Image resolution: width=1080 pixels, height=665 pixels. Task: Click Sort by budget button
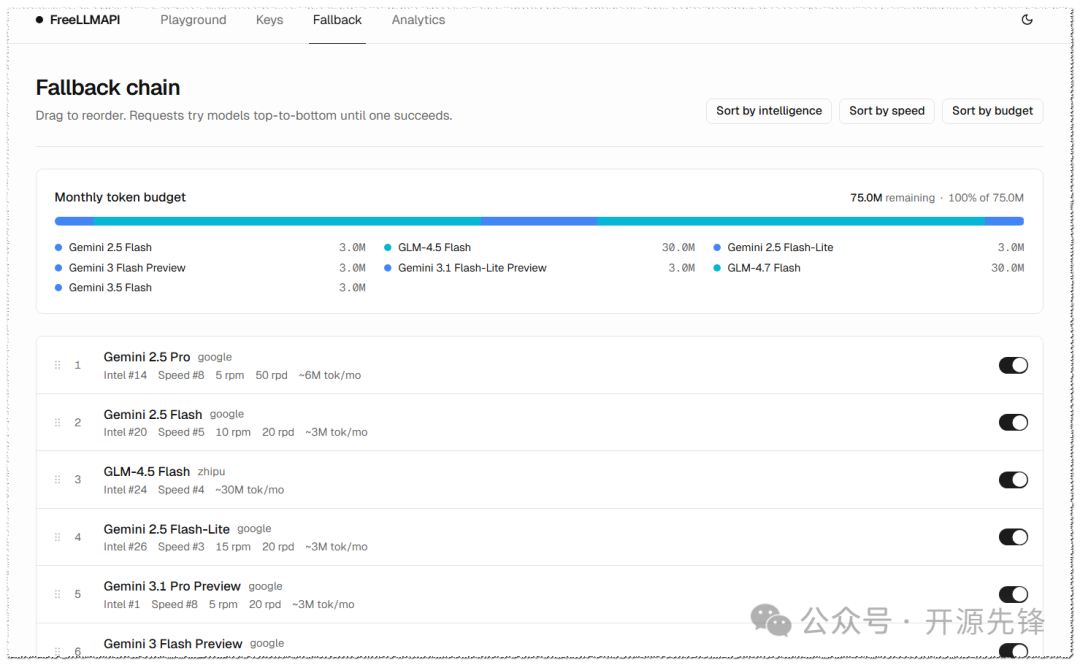click(x=992, y=111)
